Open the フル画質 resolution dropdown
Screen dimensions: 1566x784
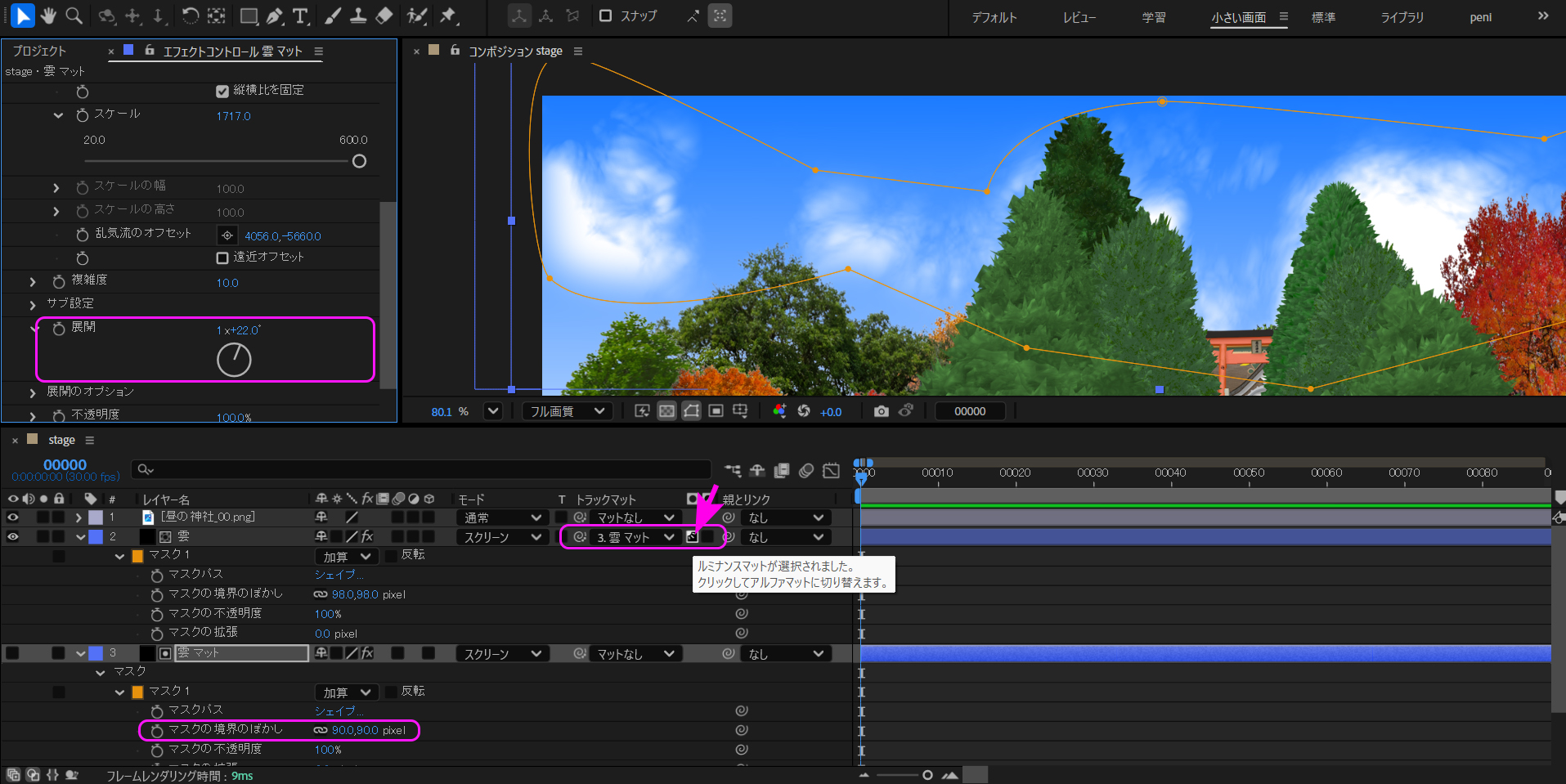pyautogui.click(x=567, y=411)
